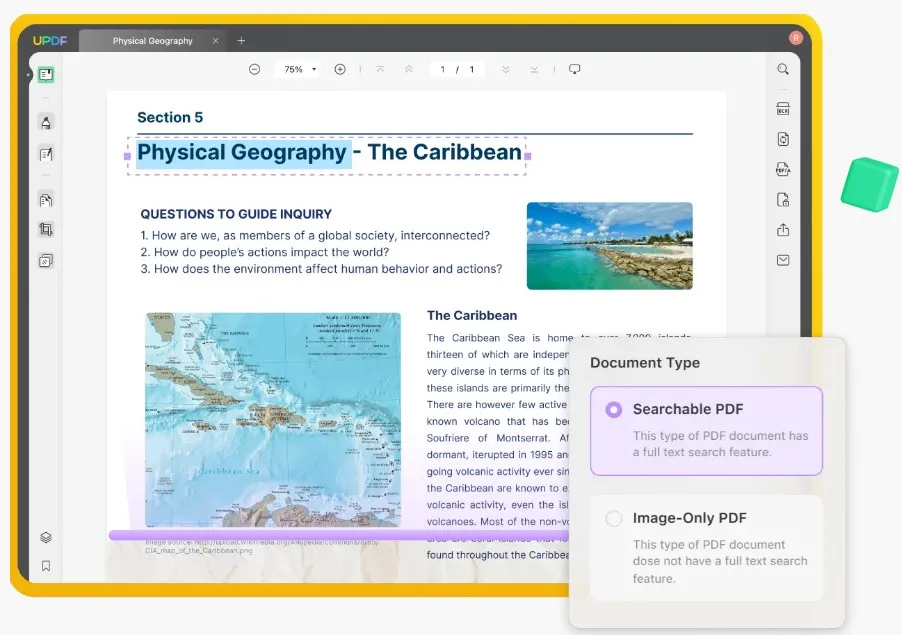This screenshot has width=902, height=635.
Task: Zoom in using the plus button
Action: 340,69
